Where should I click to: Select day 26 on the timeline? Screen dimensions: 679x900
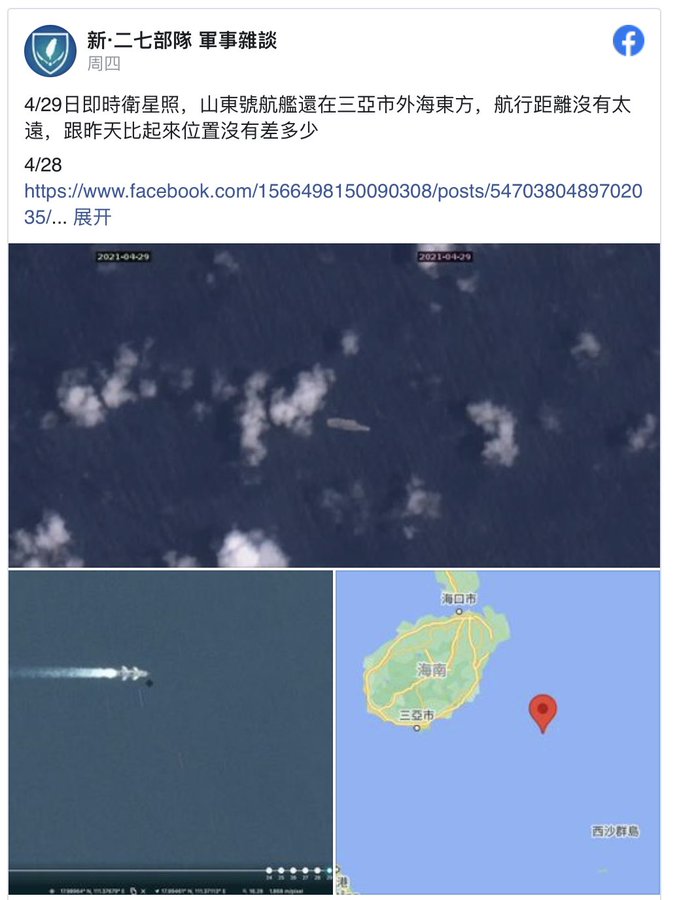pos(293,871)
